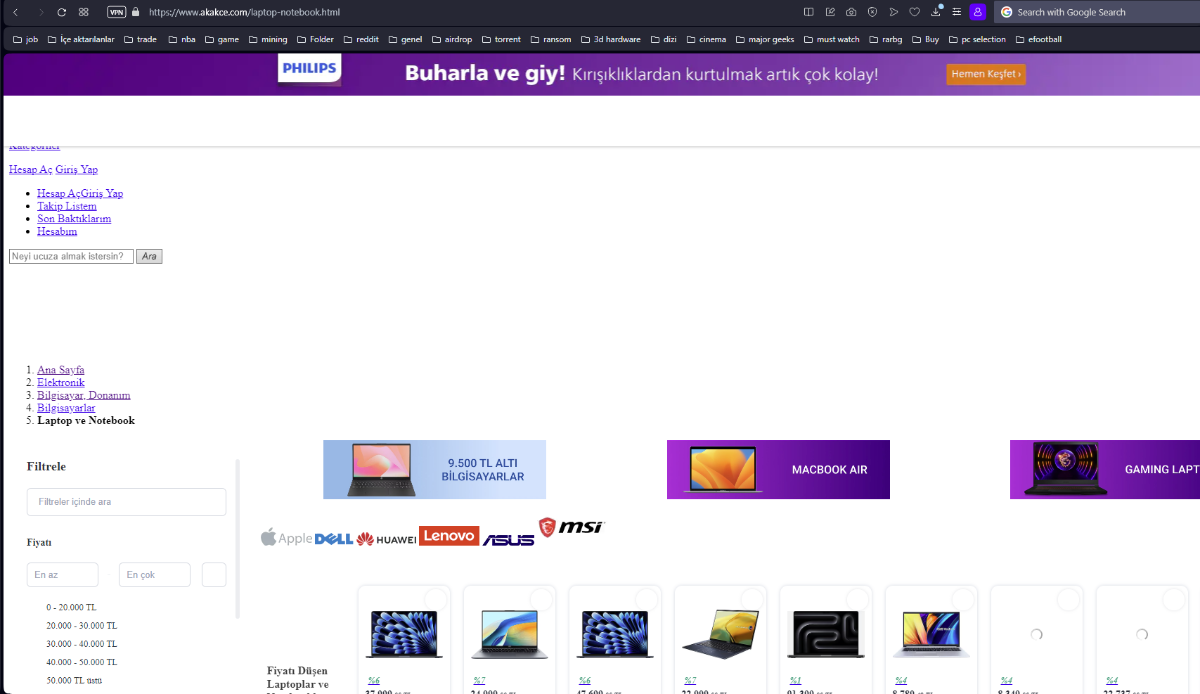Take a snapshot with the camera icon
The height and width of the screenshot is (694, 1200).
(x=851, y=12)
